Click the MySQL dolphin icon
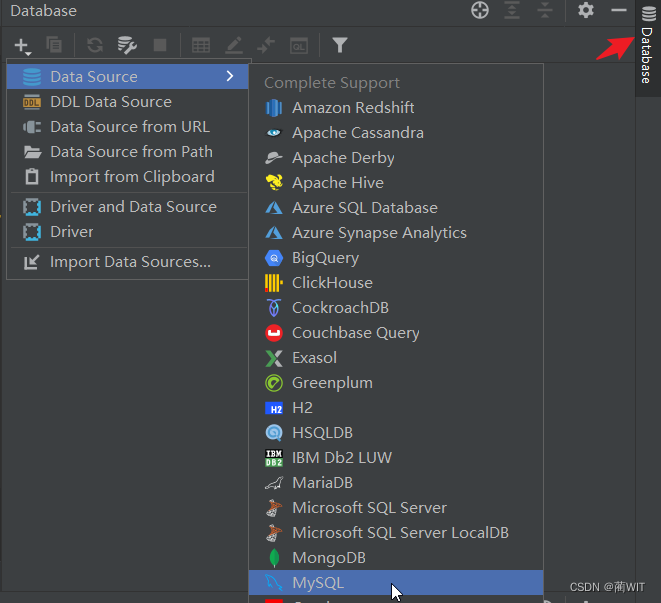The width and height of the screenshot is (661, 603). coord(274,583)
